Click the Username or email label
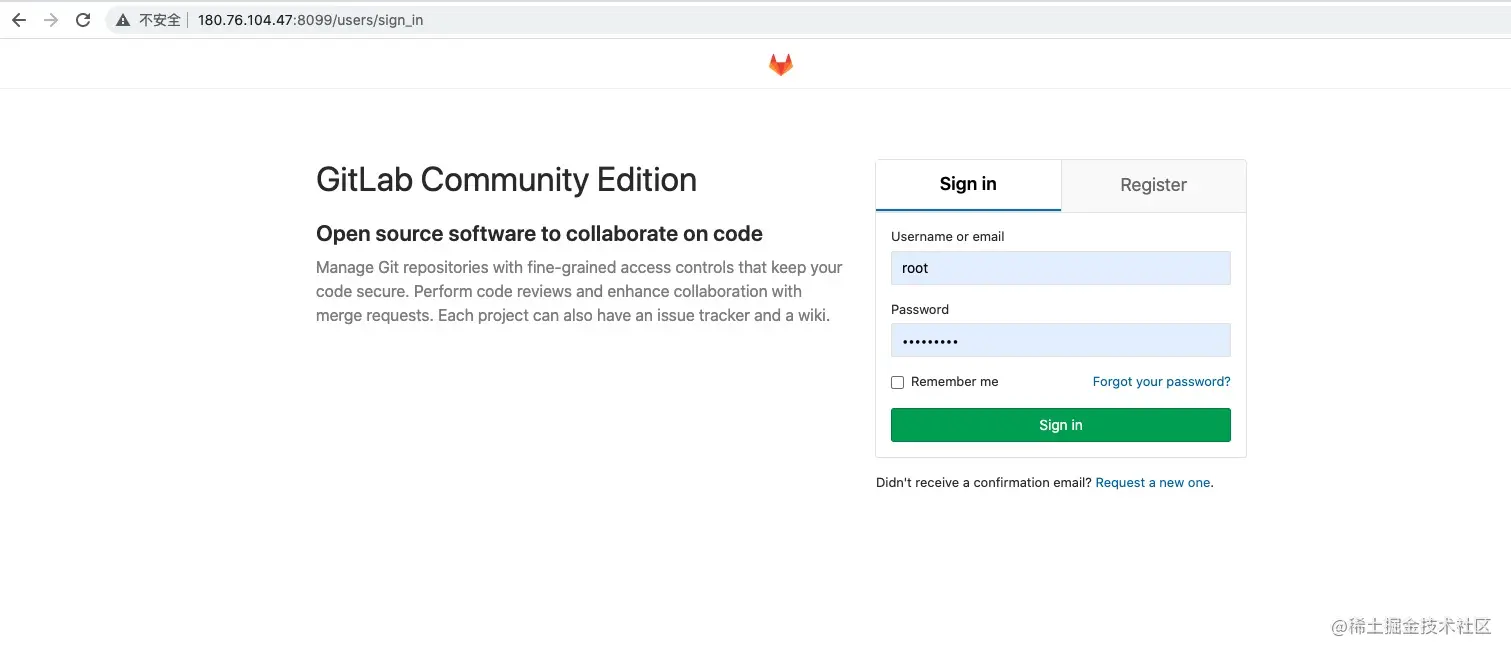The image size is (1511, 656). 947,237
